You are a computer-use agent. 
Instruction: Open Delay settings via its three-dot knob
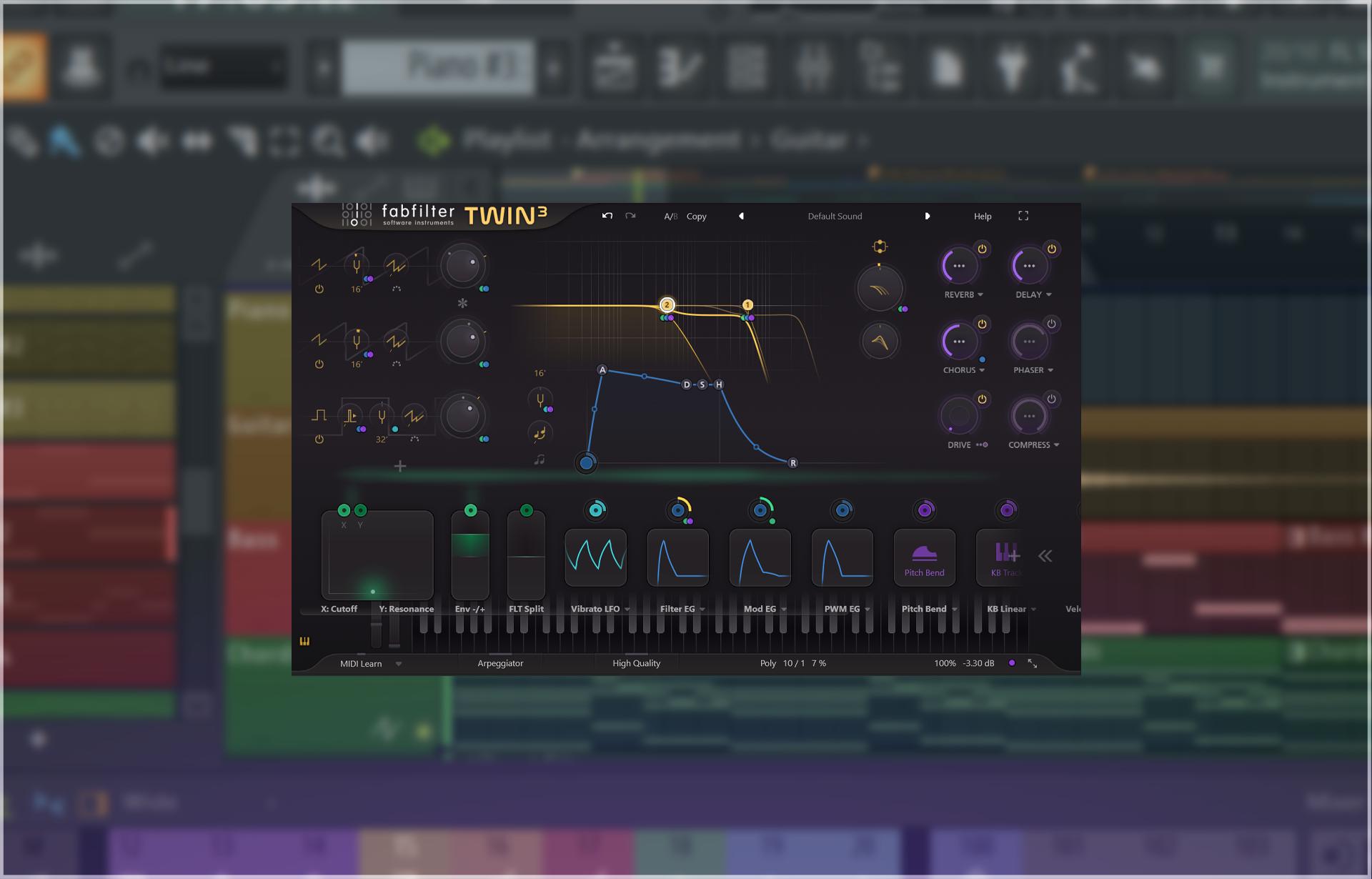pyautogui.click(x=1029, y=266)
